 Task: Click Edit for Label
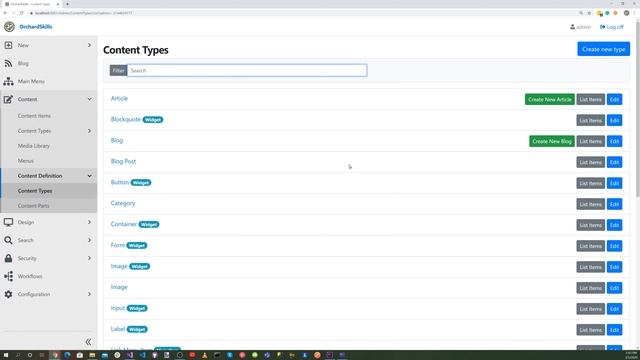614,330
